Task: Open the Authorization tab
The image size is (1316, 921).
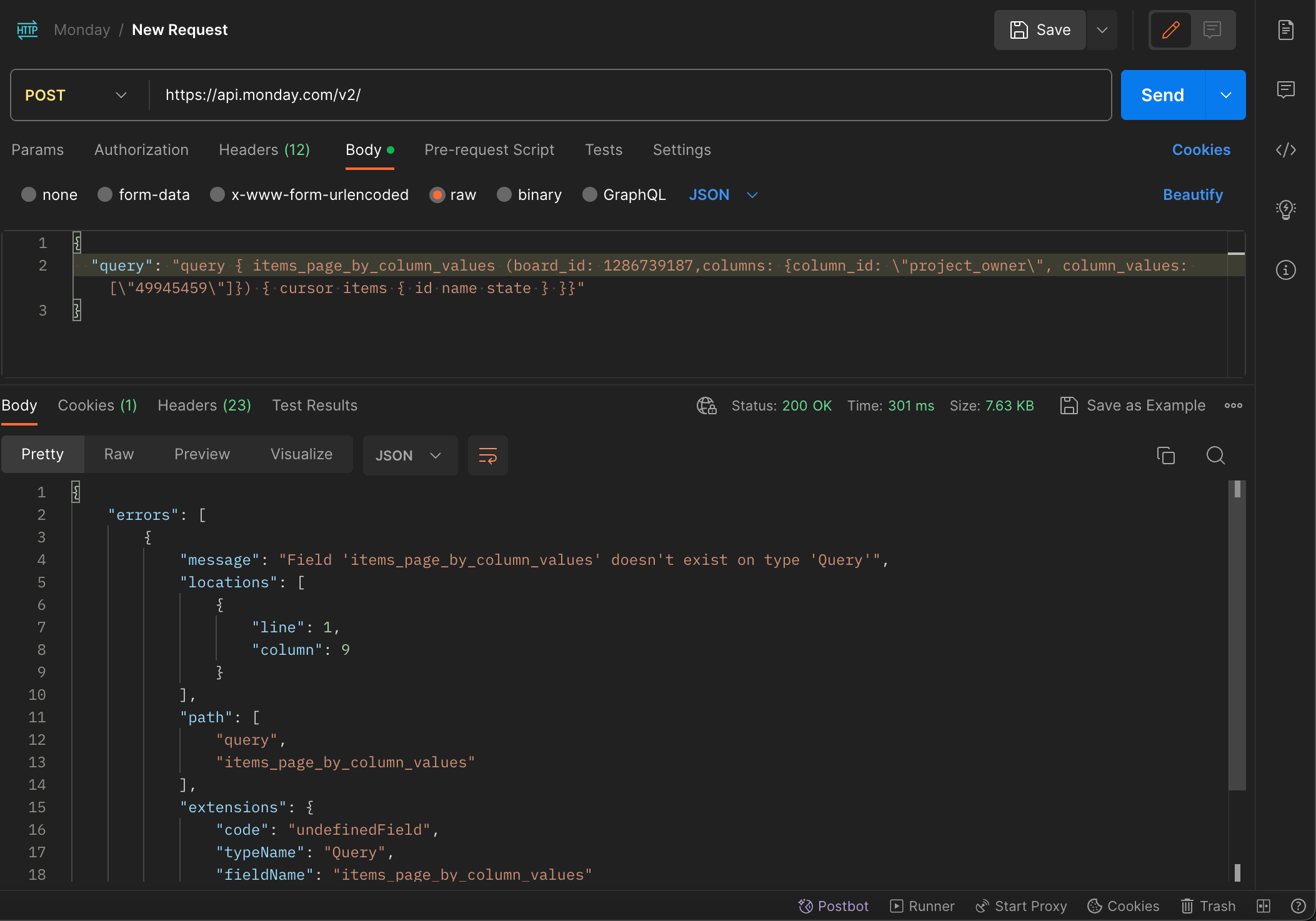Action: (x=141, y=150)
